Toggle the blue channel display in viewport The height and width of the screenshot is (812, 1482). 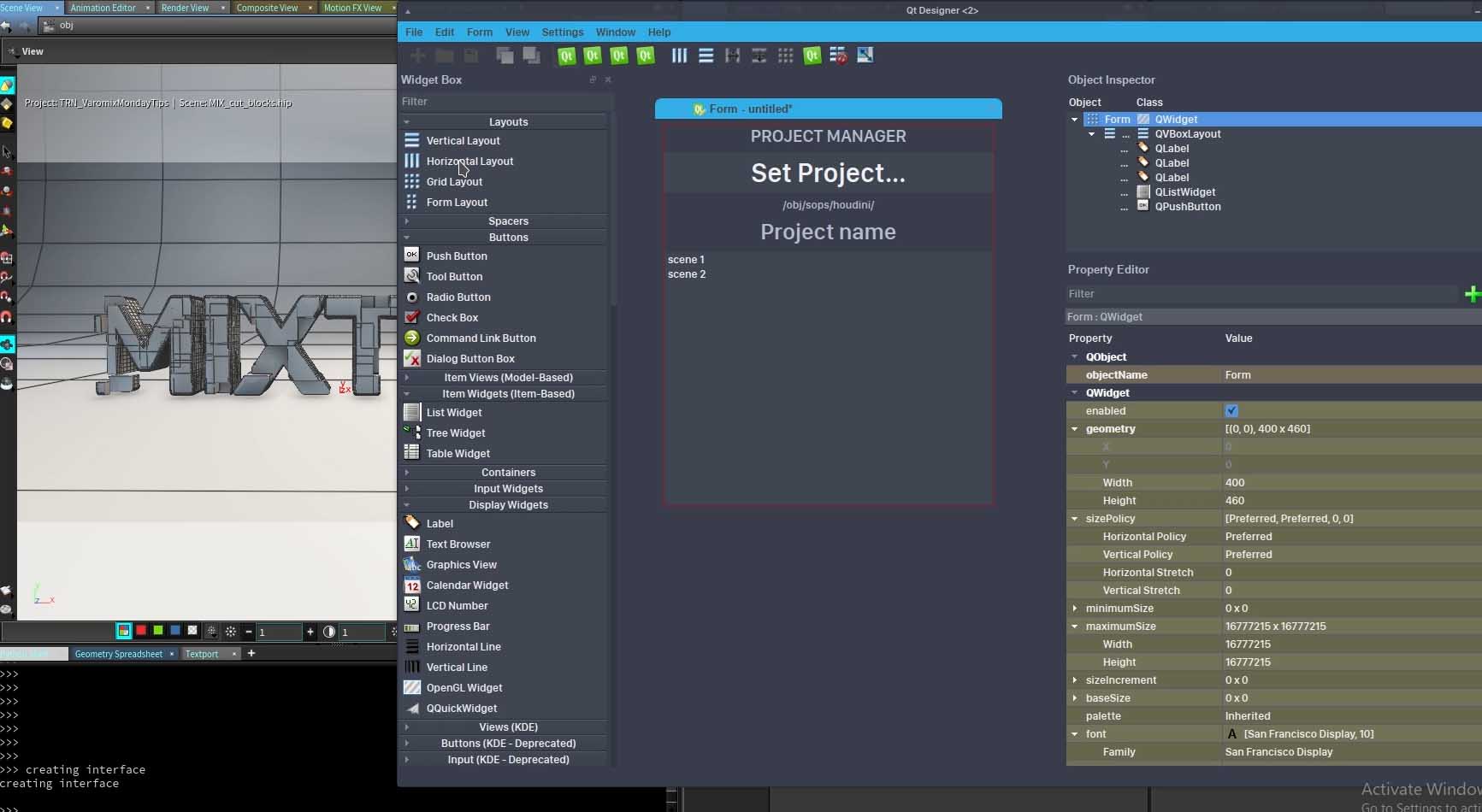point(175,631)
